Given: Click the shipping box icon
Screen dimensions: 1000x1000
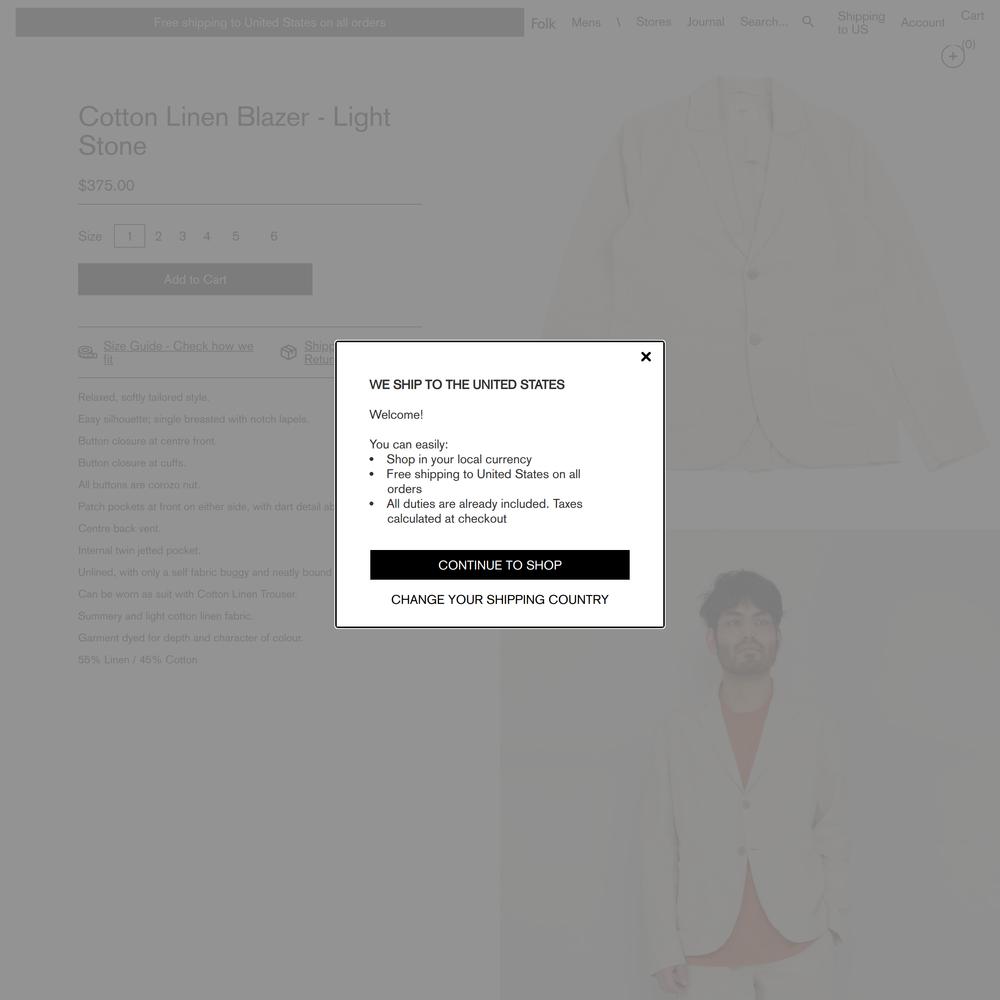Looking at the screenshot, I should [x=288, y=352].
